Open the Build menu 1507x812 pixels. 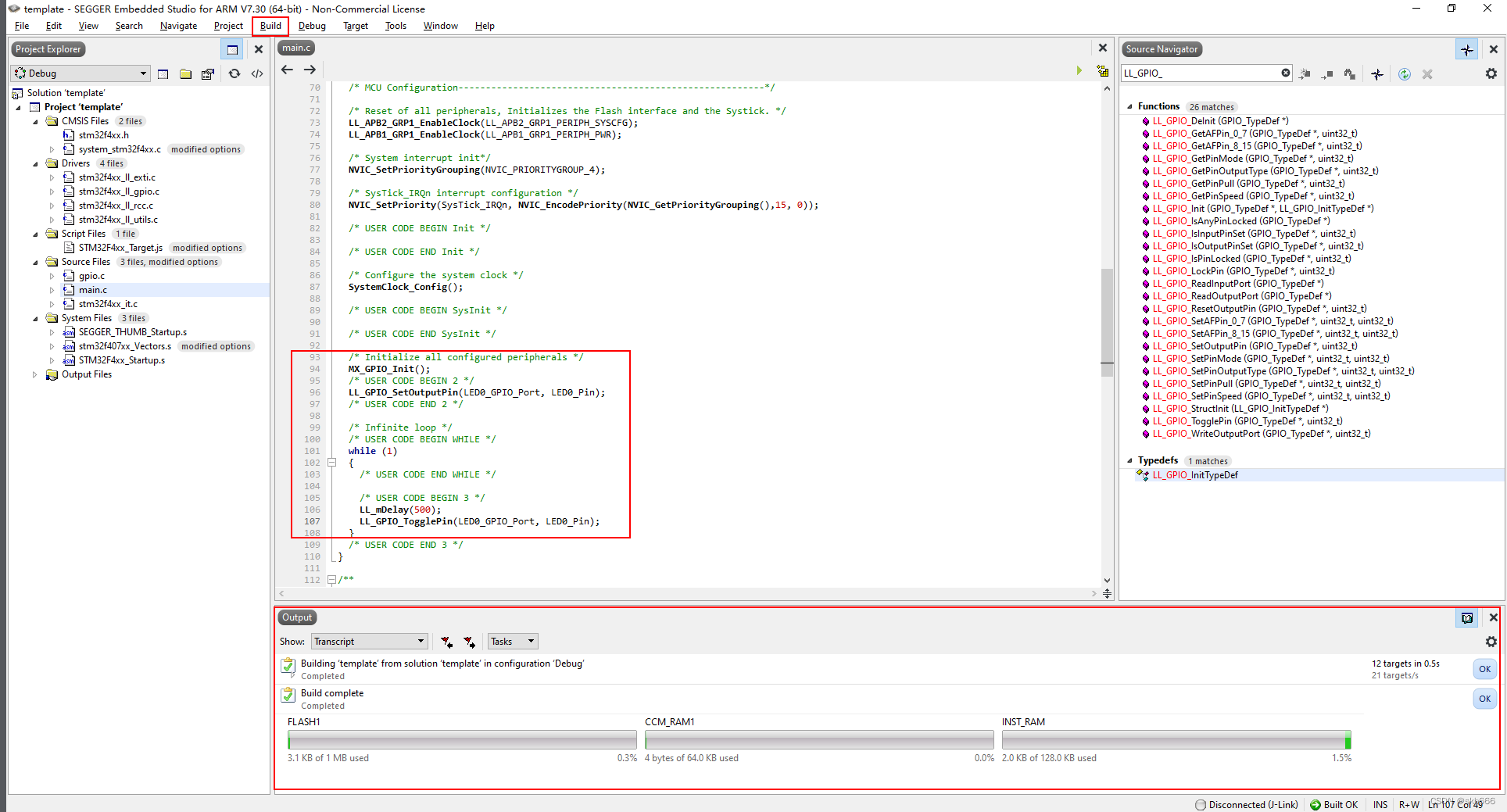pos(270,26)
